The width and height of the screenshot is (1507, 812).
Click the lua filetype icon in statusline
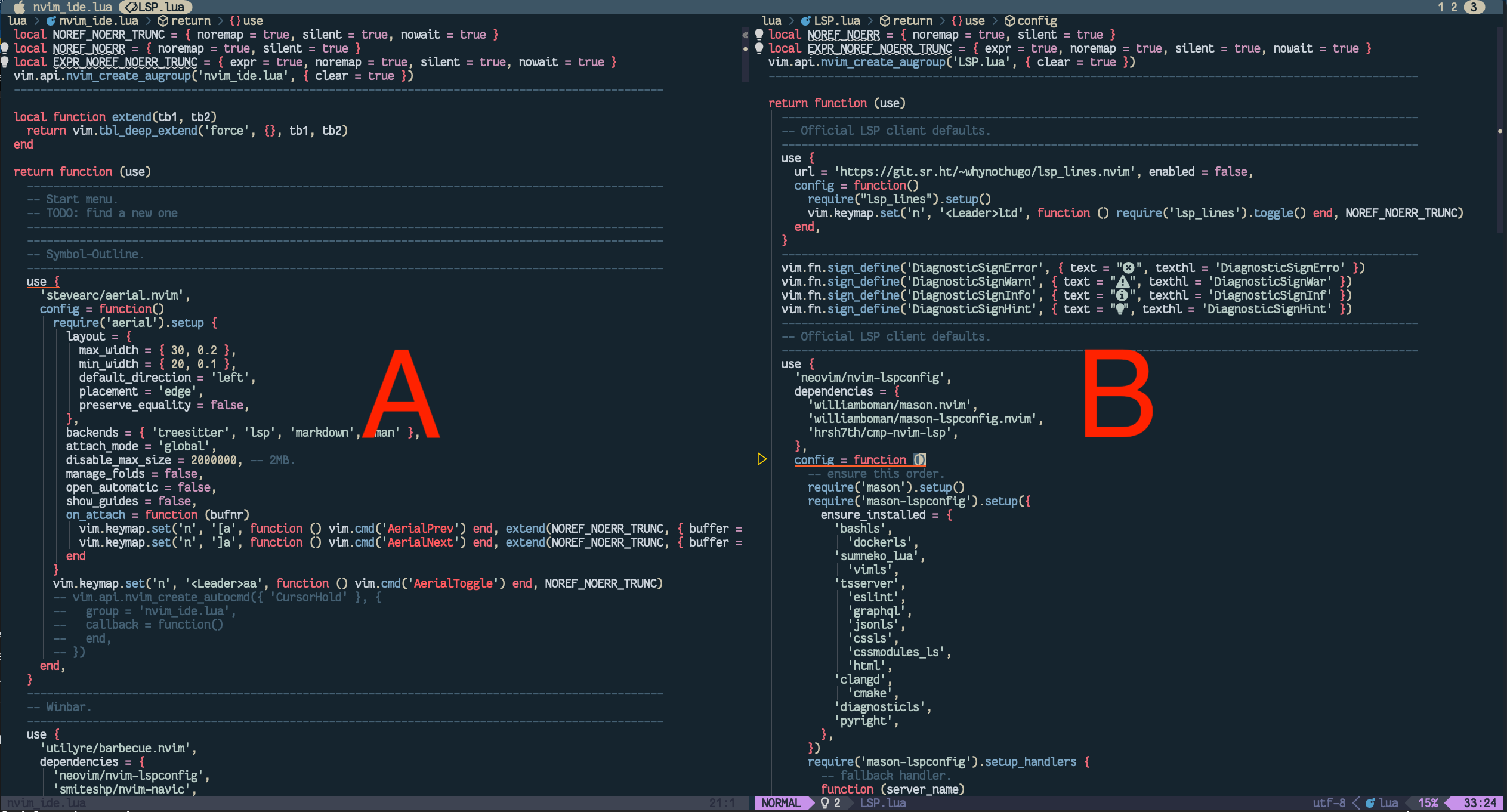[x=1370, y=803]
